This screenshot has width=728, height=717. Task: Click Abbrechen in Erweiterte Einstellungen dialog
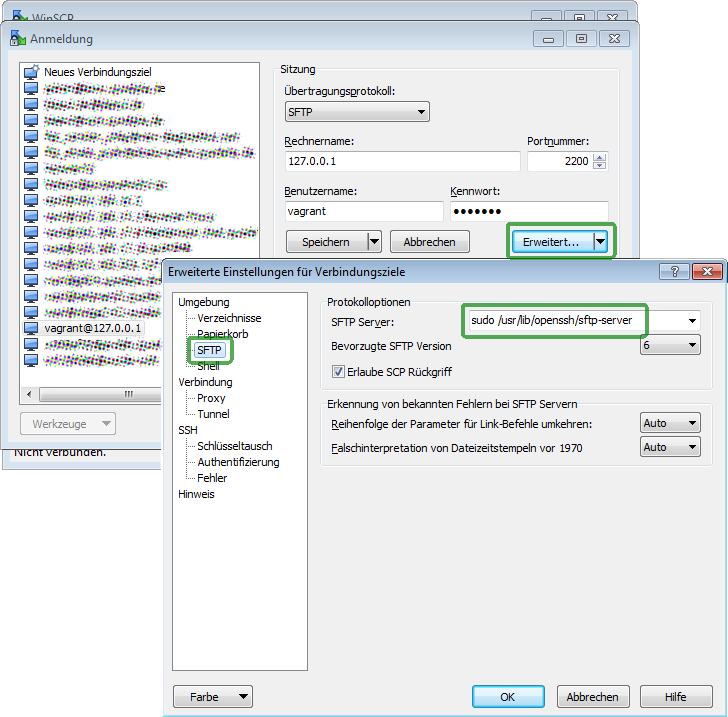[593, 697]
